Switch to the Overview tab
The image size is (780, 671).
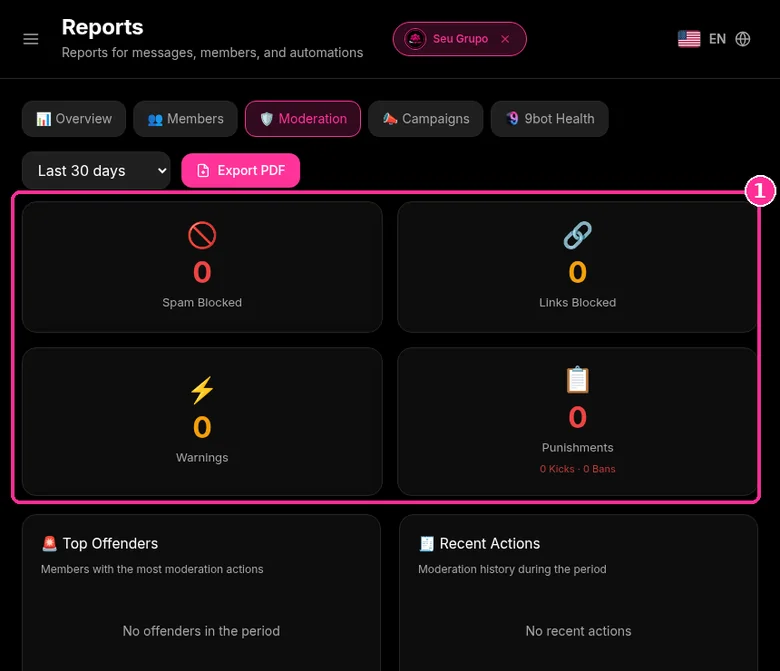pyautogui.click(x=74, y=119)
